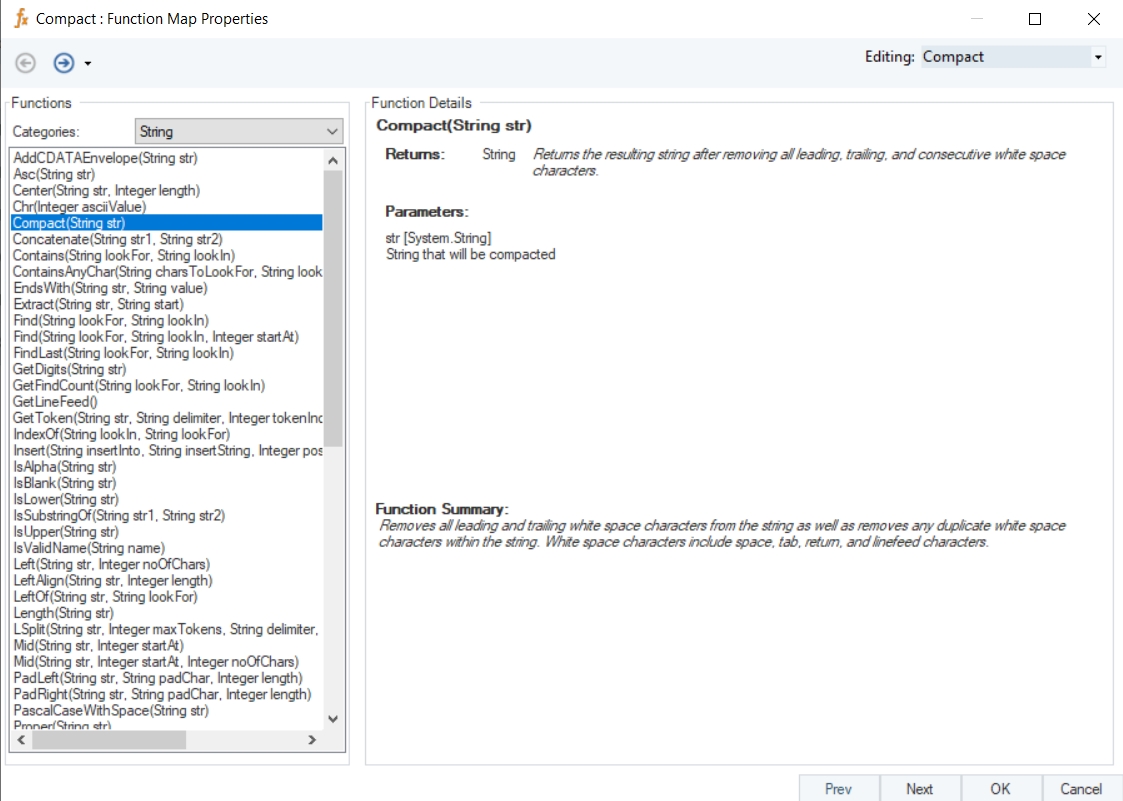Click the horizontal scrollbar thumb
This screenshot has width=1123, height=801.
(110, 740)
